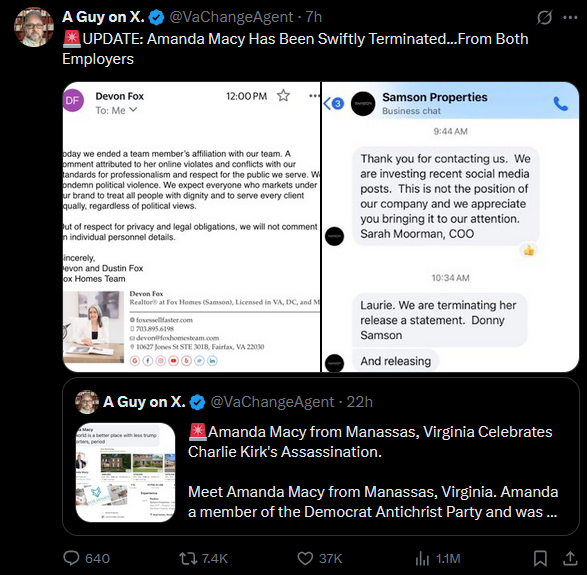Open the profile avatar of A Guy on X.
The image size is (587, 575).
34,27
